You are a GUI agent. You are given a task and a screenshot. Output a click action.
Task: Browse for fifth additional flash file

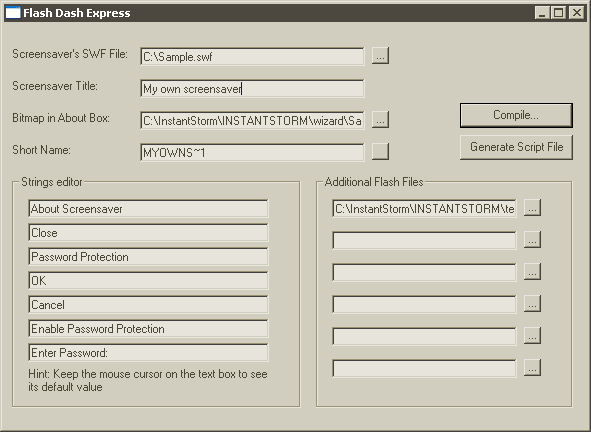coord(532,336)
